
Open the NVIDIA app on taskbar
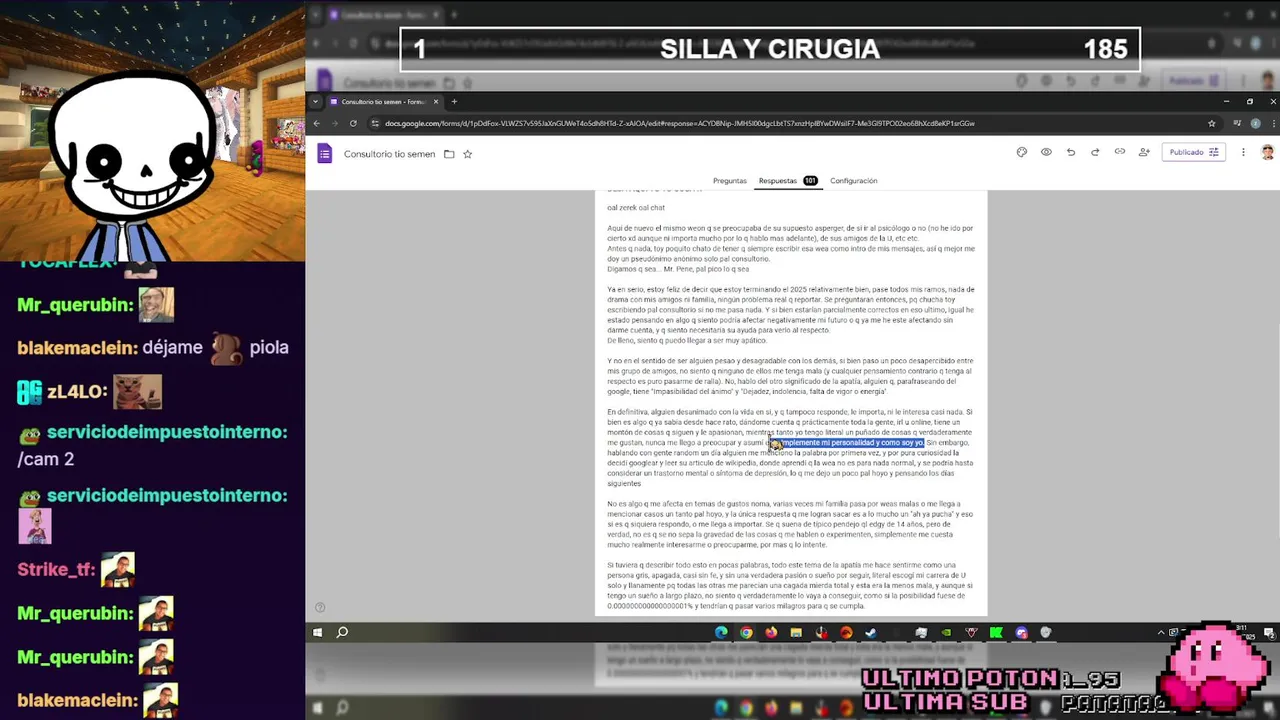click(946, 632)
